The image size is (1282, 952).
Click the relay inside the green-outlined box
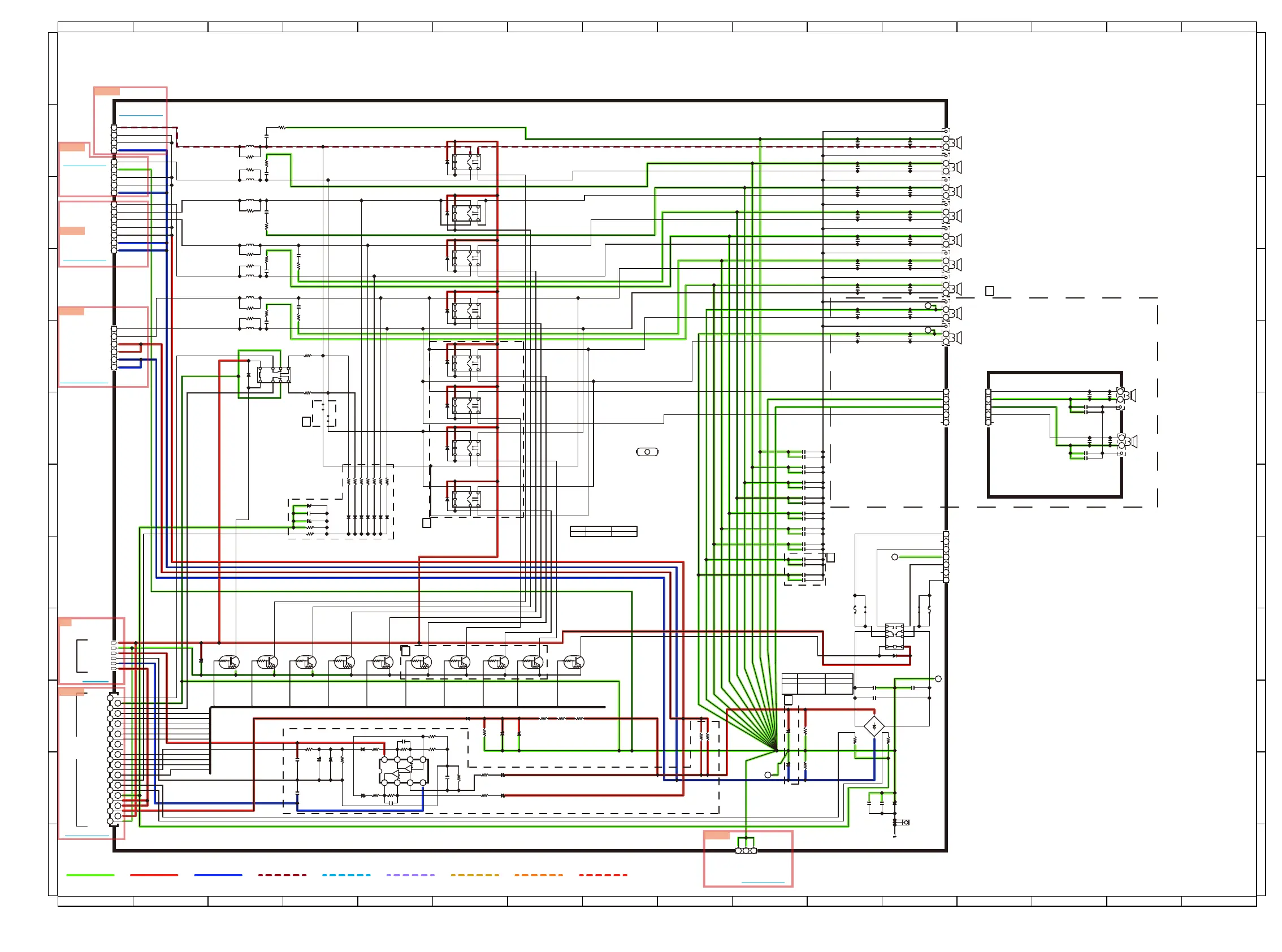[x=274, y=375]
